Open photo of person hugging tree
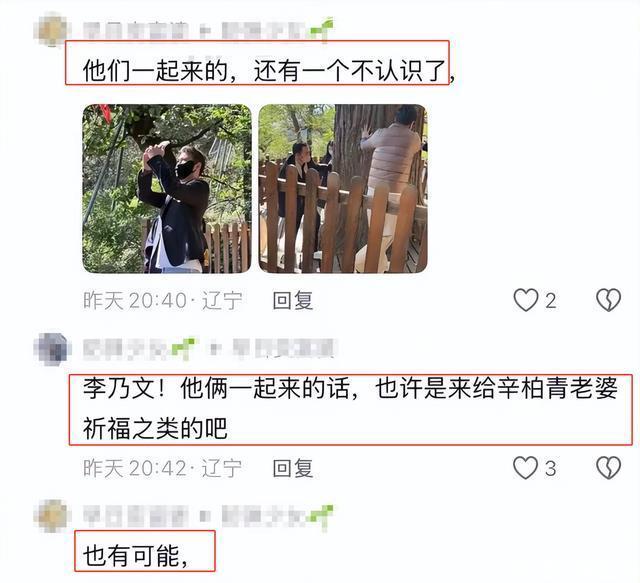 tap(343, 189)
